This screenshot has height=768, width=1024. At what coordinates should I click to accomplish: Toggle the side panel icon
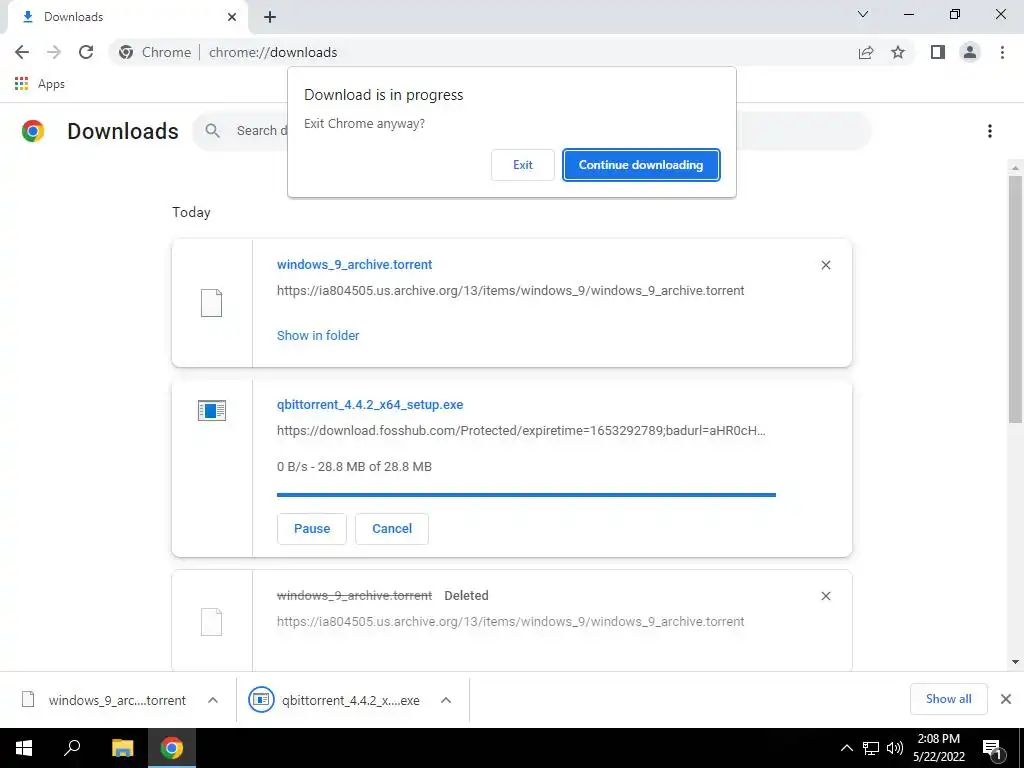tap(938, 52)
